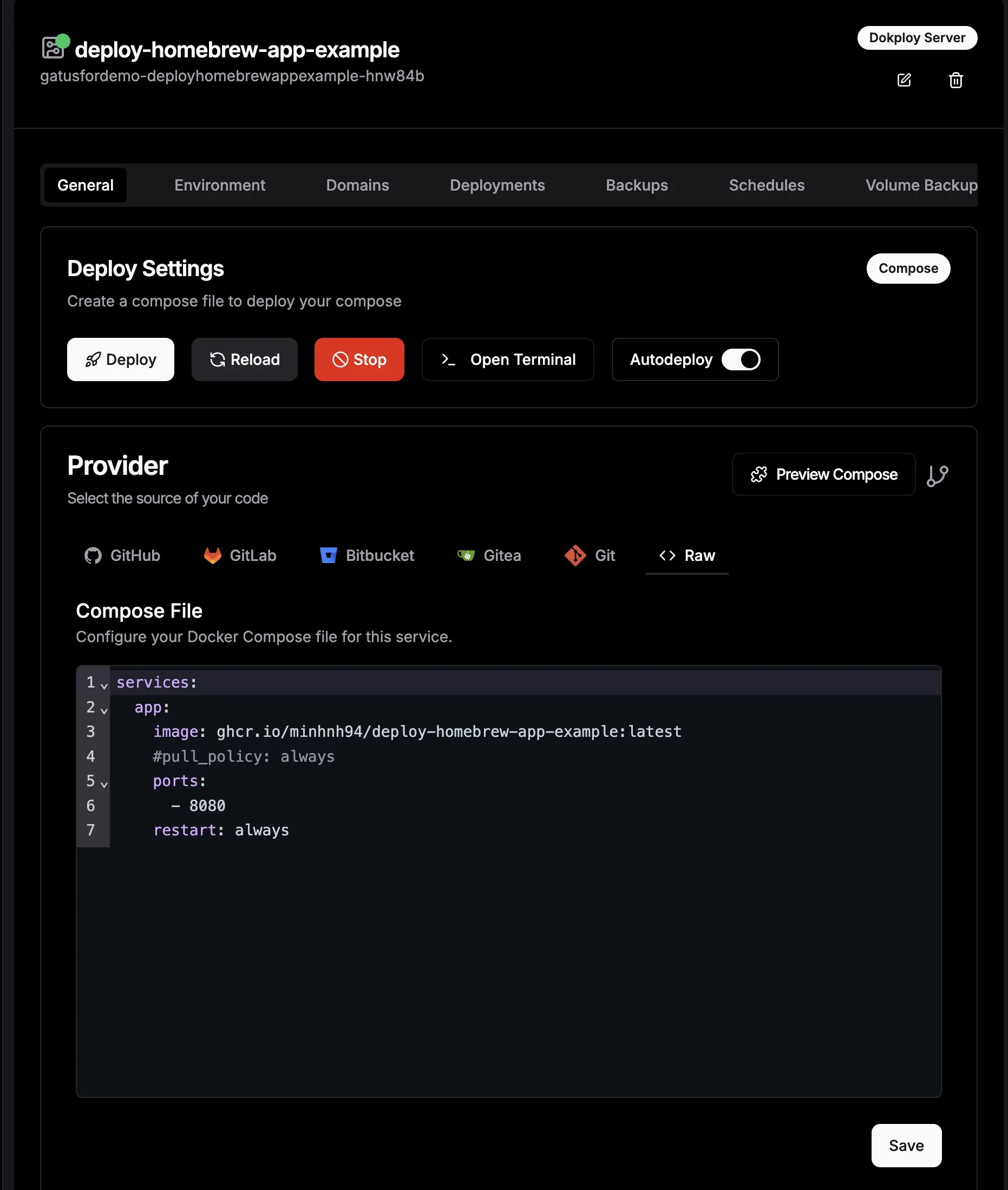The width and height of the screenshot is (1008, 1190).
Task: Go to the Domains tab
Action: coord(357,185)
